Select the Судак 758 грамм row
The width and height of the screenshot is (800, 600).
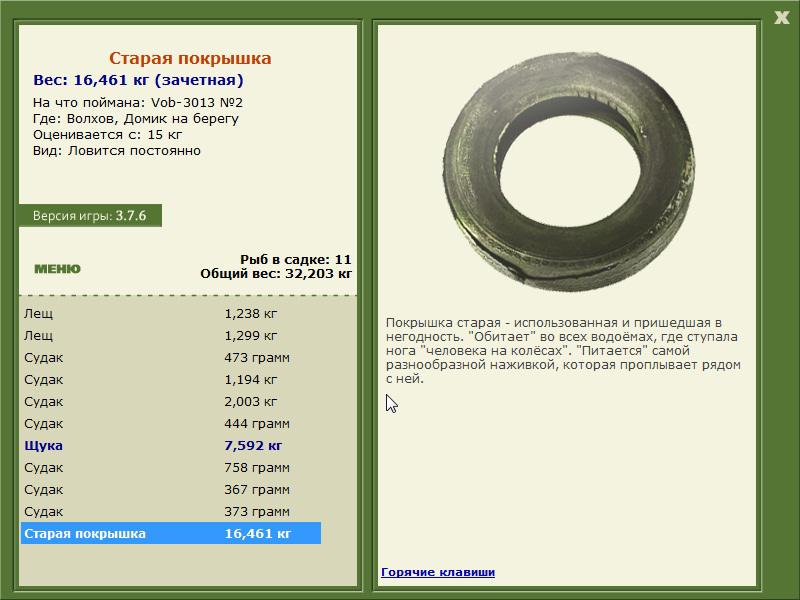coord(171,467)
